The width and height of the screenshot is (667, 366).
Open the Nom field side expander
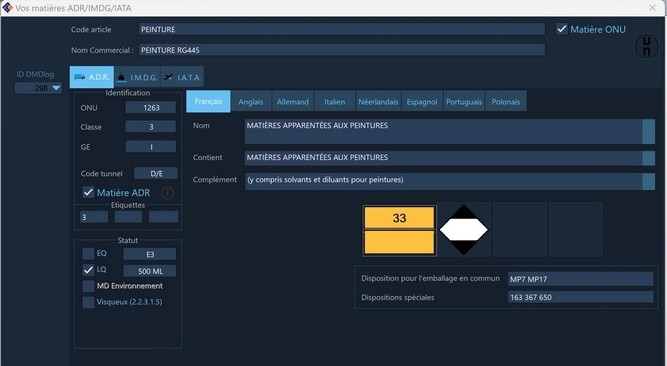tap(648, 132)
